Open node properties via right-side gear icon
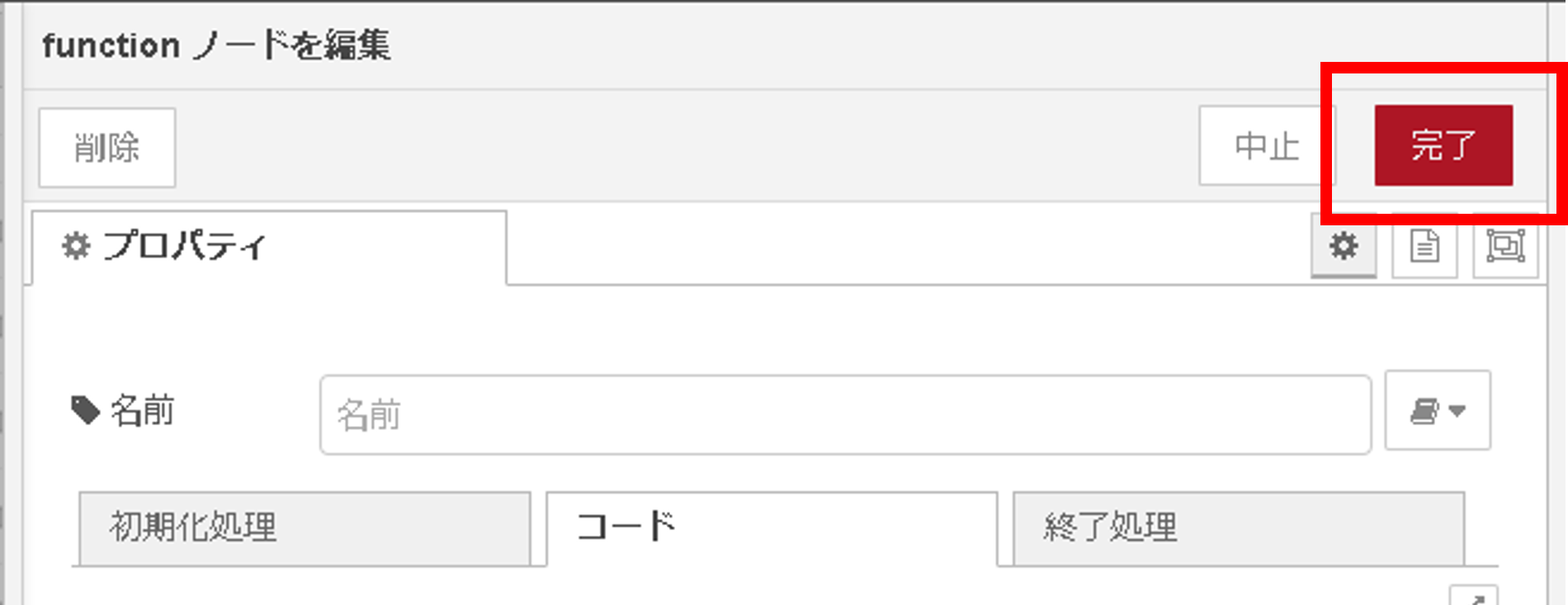Viewport: 1568px width, 605px height. (1344, 246)
